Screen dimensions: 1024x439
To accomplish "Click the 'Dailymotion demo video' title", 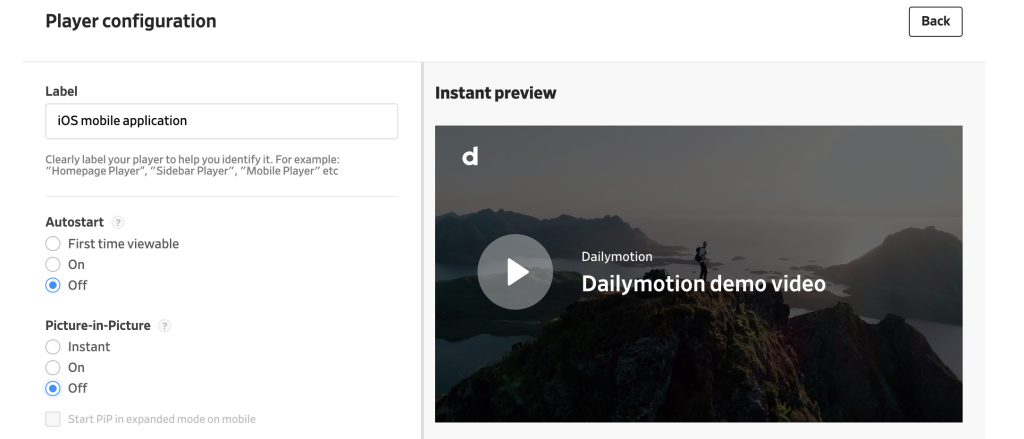I will (703, 284).
